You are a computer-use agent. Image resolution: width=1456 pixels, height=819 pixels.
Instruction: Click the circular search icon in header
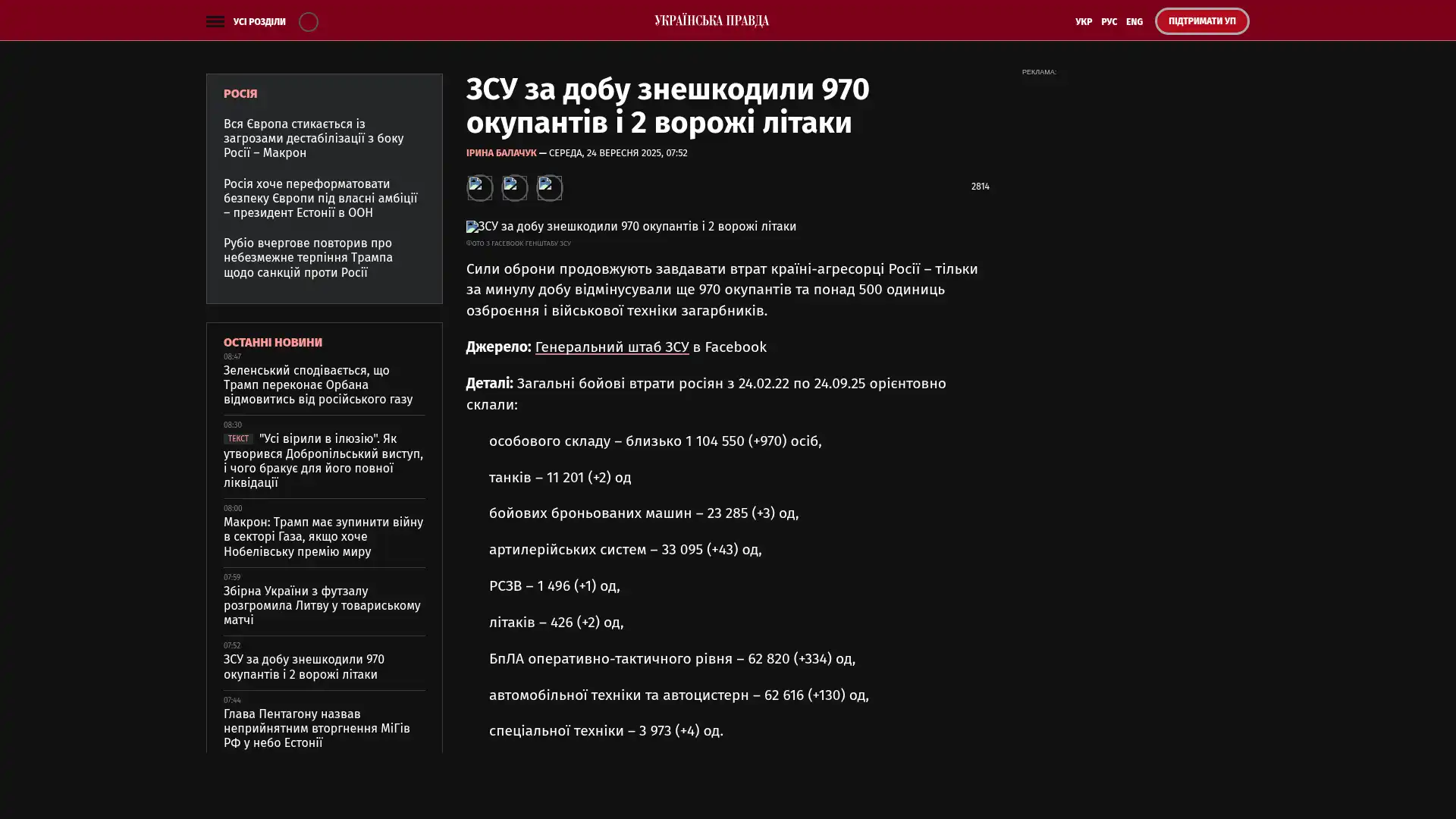[x=308, y=21]
